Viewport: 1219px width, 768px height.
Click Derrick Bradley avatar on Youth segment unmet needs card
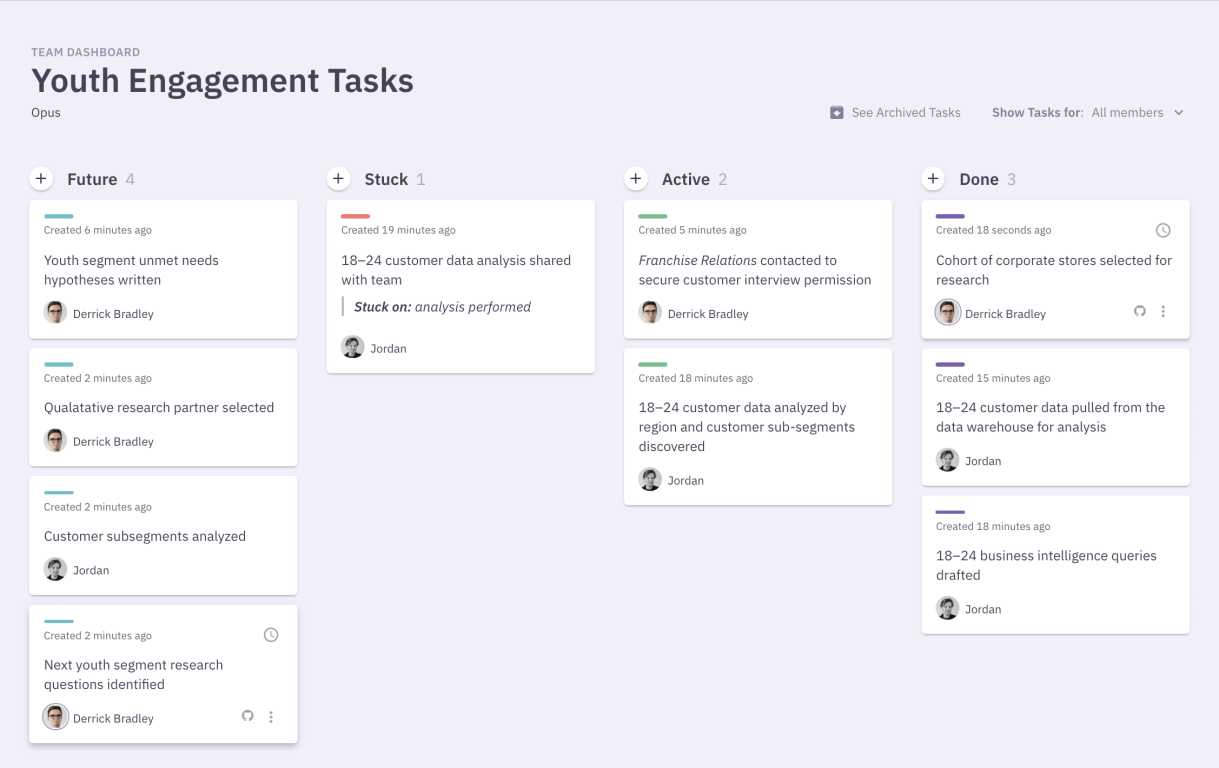coord(55,313)
